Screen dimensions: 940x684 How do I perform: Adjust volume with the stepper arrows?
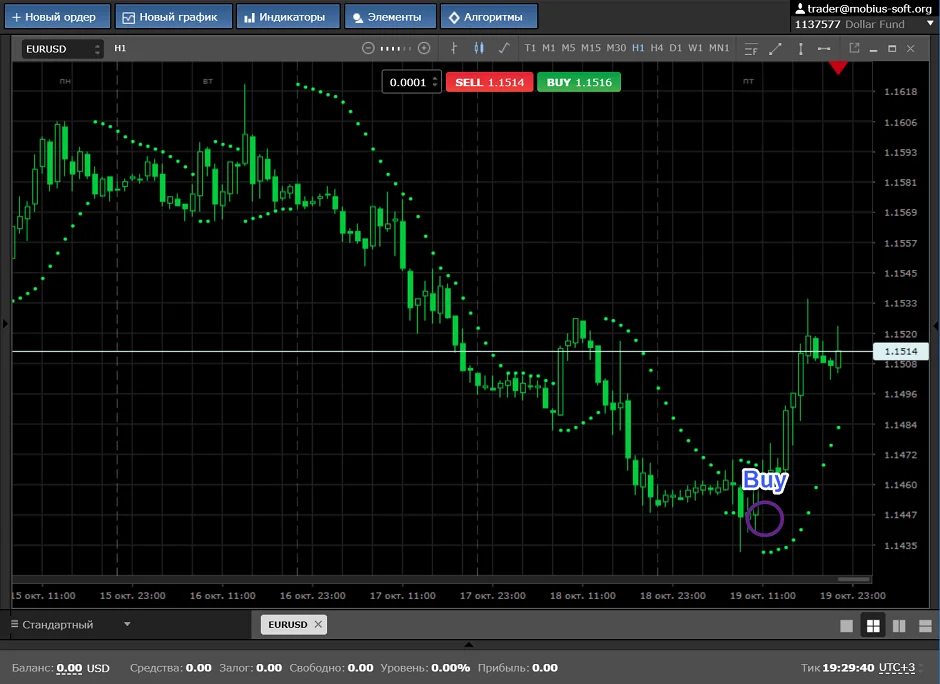435,82
